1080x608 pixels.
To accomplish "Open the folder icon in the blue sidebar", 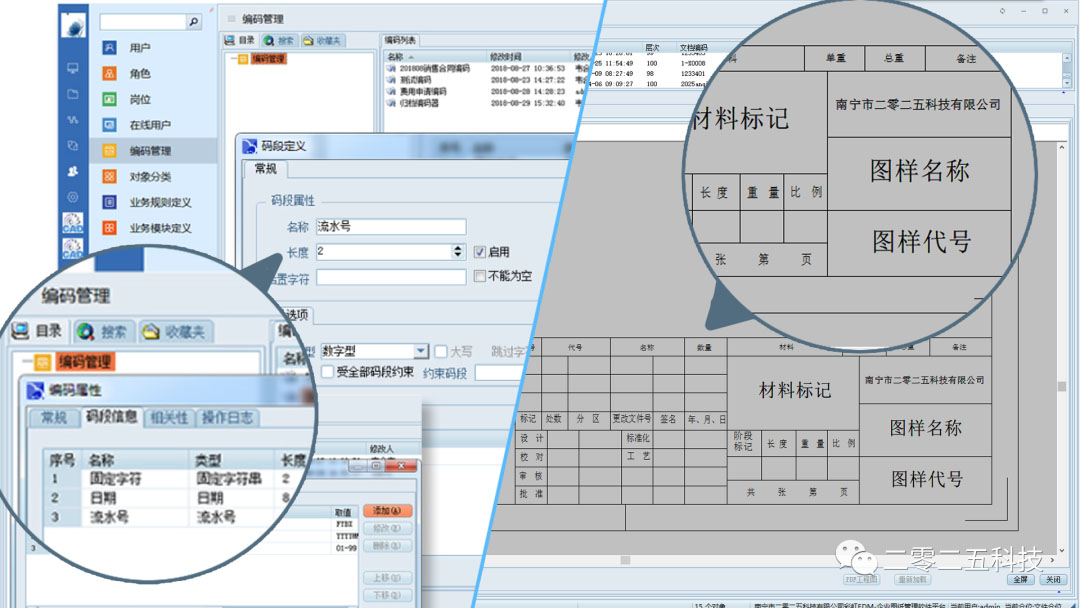I will point(73,94).
